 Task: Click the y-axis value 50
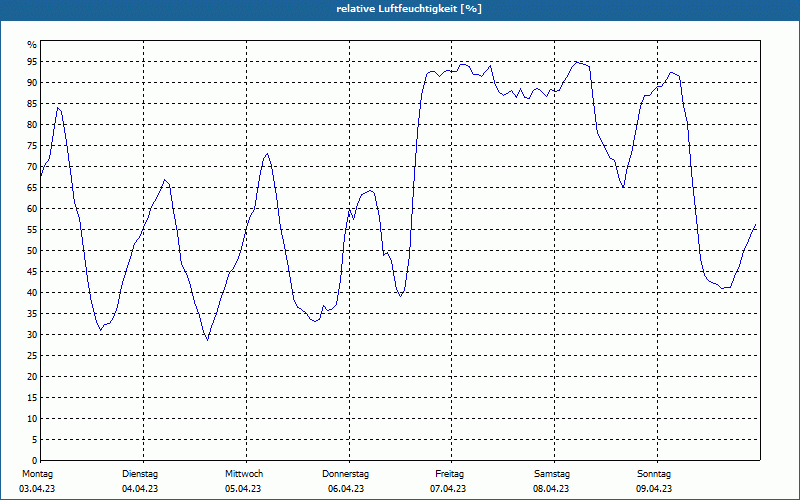click(32, 251)
